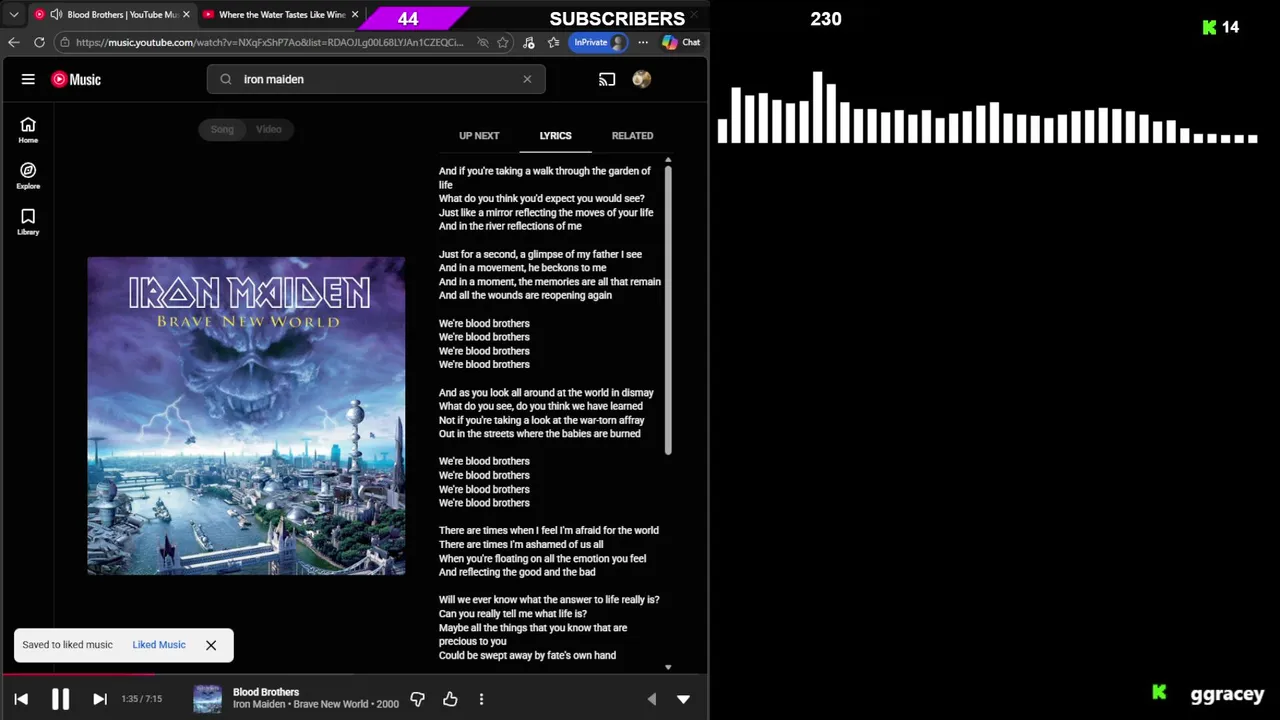Open the Related tab
Viewport: 1280px width, 720px height.
(x=632, y=136)
